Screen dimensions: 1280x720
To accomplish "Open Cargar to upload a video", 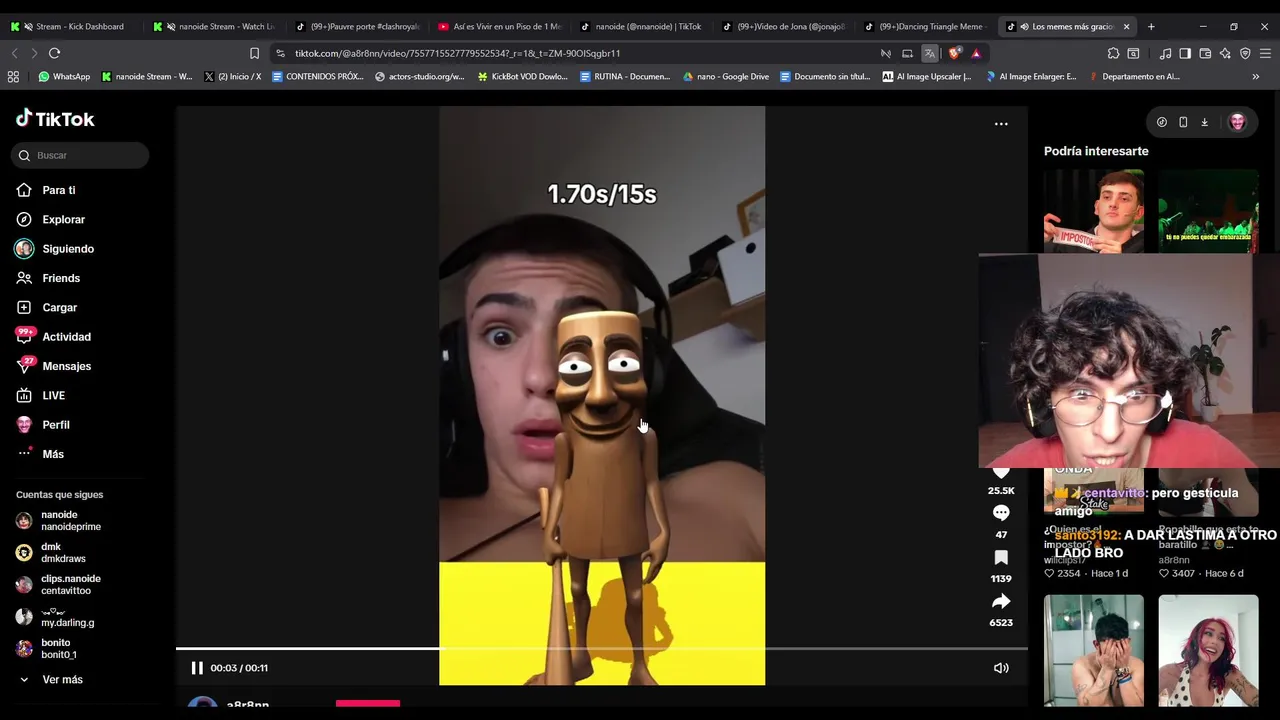I will pyautogui.click(x=59, y=307).
